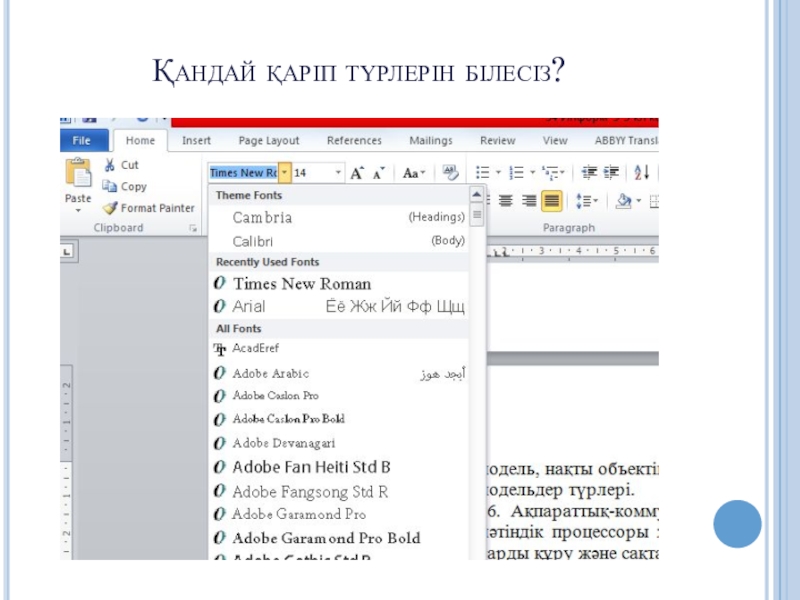Click the font list scrollbar thumb
This screenshot has height=600, width=800.
[x=477, y=214]
